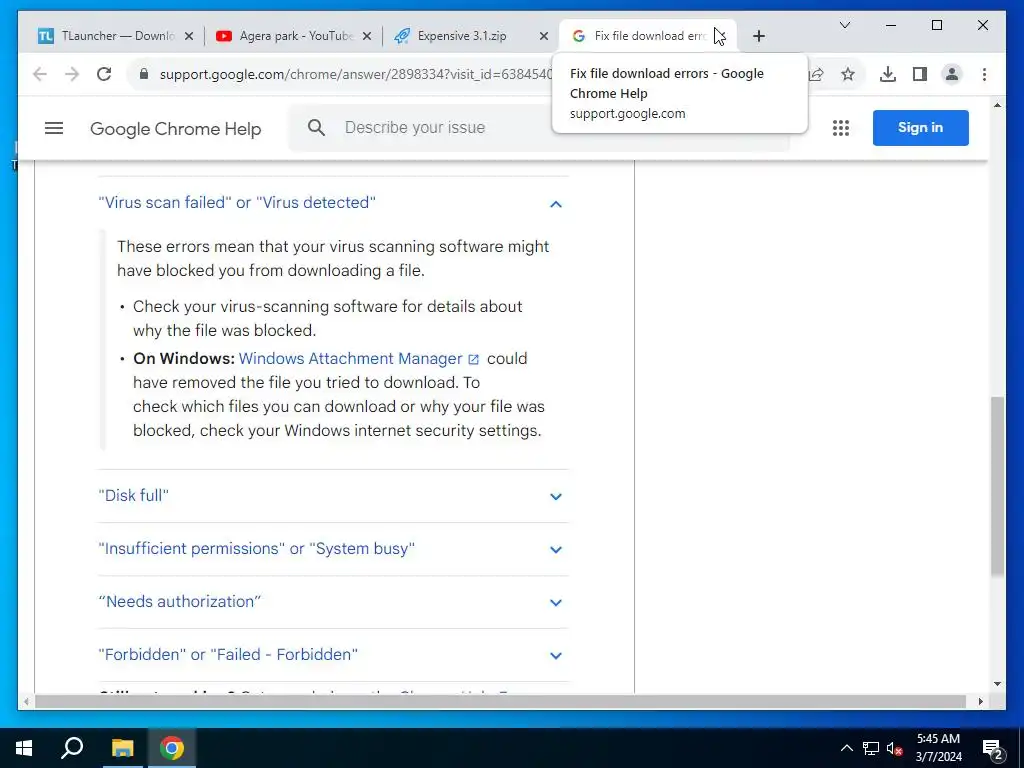Click the muted volume tray icon
1024x768 pixels.
click(895, 748)
